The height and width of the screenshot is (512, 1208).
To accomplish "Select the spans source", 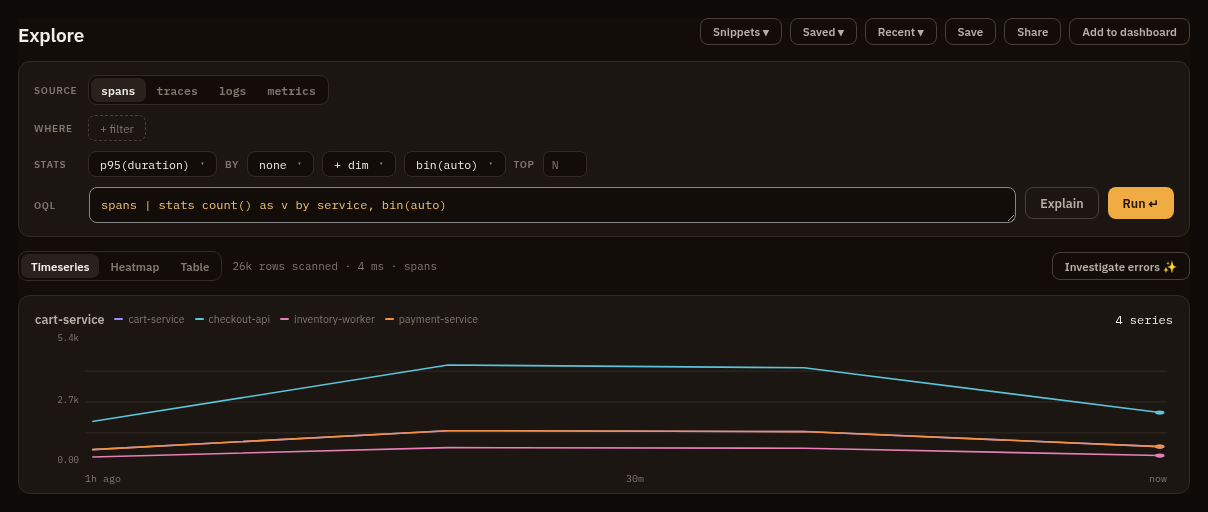I will pos(118,90).
